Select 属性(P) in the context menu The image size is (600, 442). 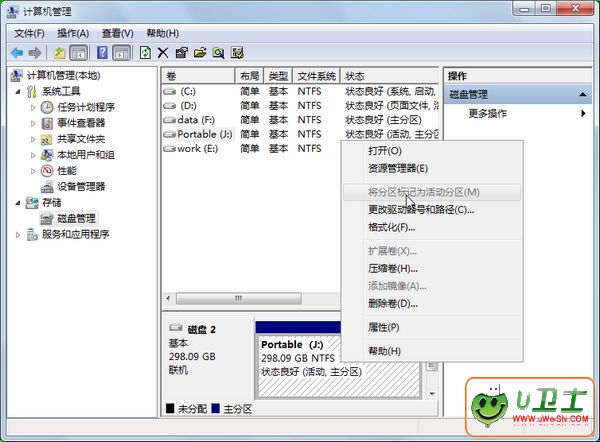[432, 328]
